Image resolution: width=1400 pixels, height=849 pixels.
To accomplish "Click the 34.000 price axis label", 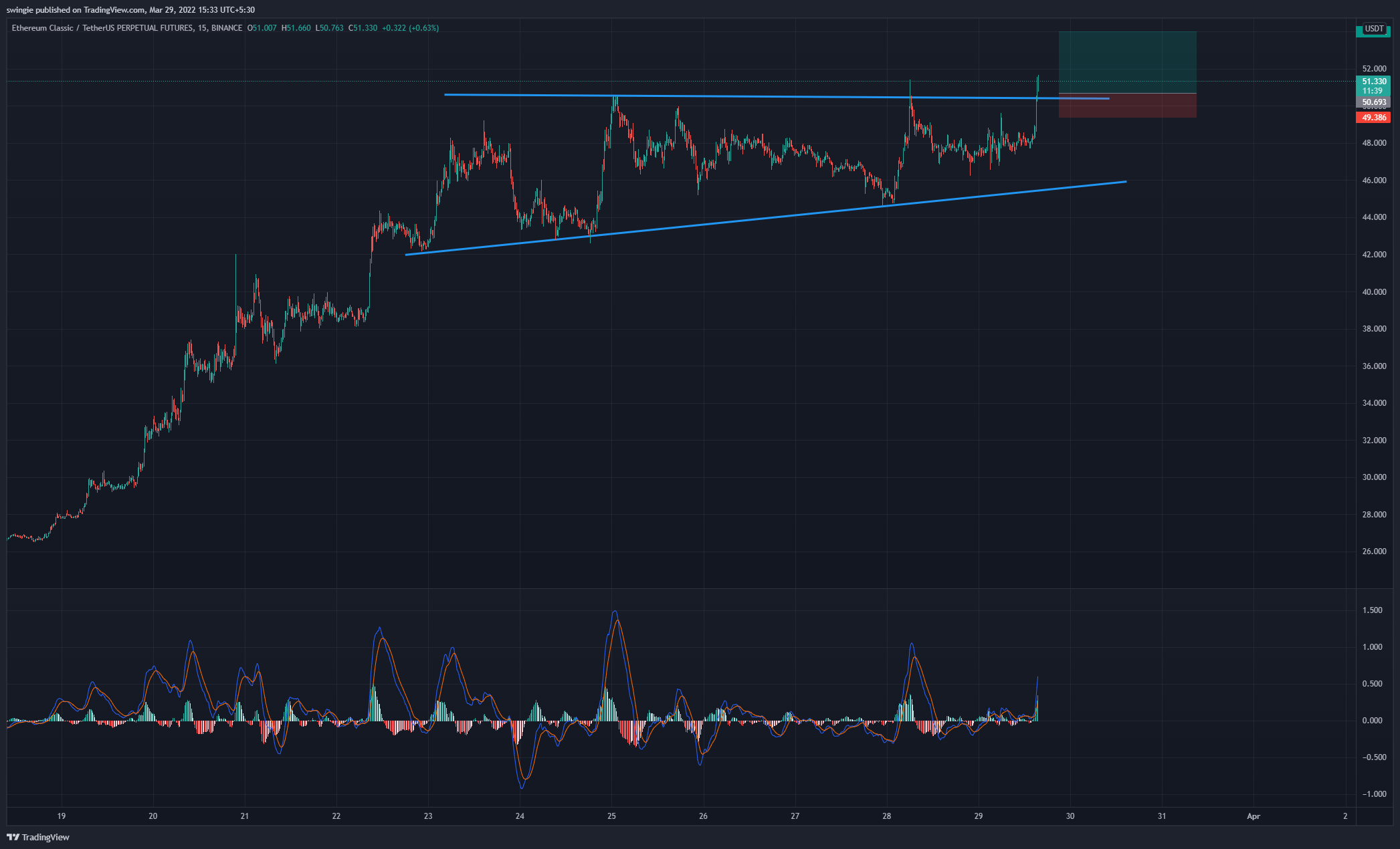I will tap(1374, 403).
